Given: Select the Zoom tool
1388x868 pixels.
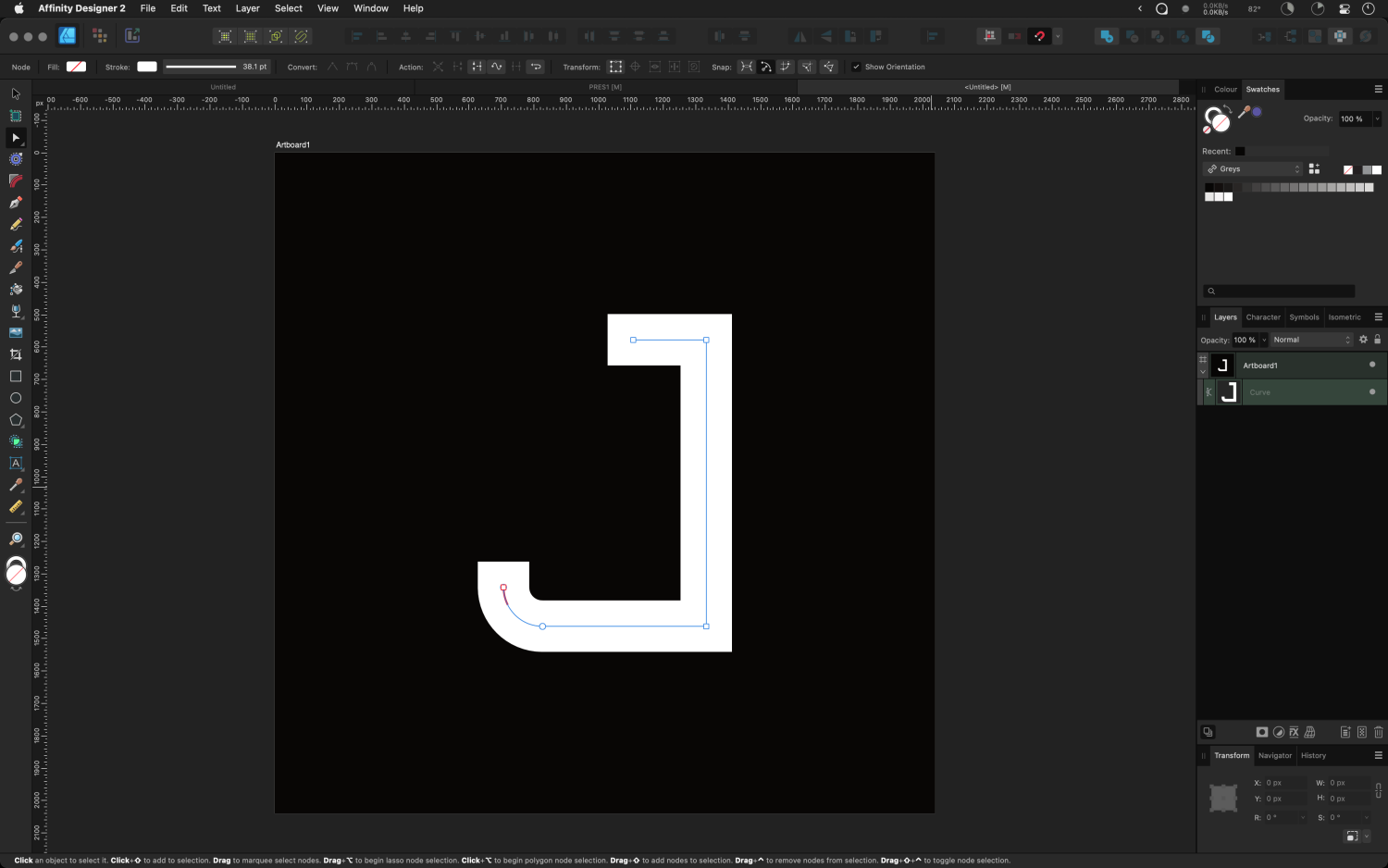Looking at the screenshot, I should 16,539.
